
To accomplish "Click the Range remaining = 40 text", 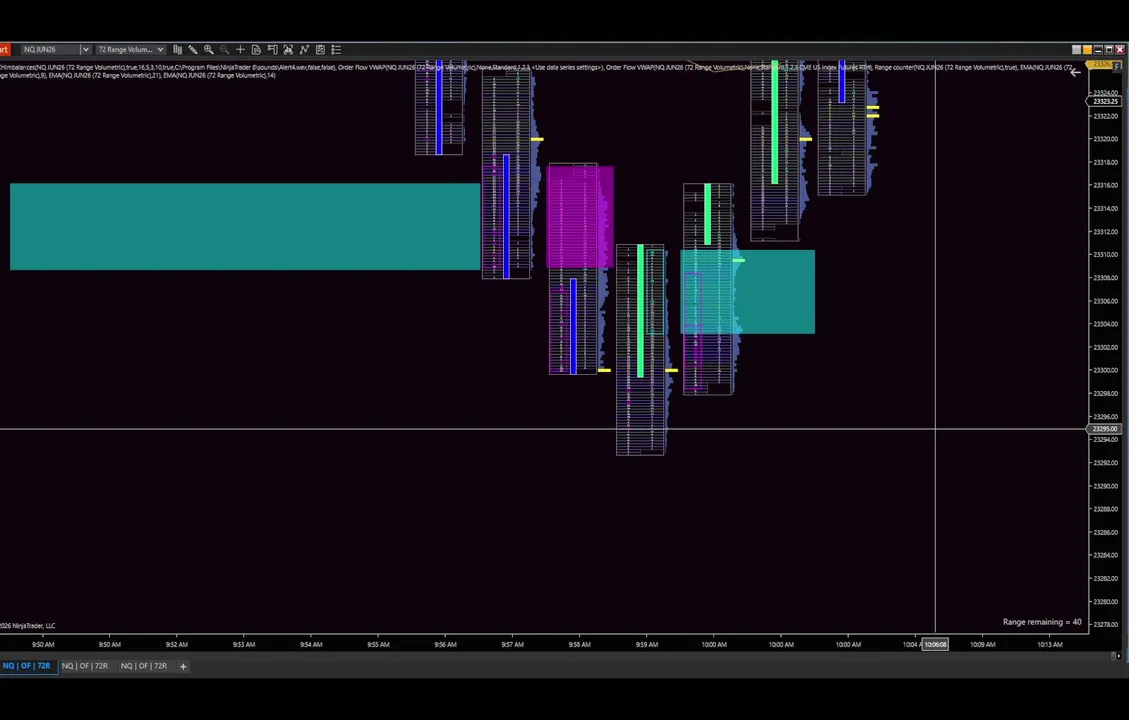I will [1042, 622].
